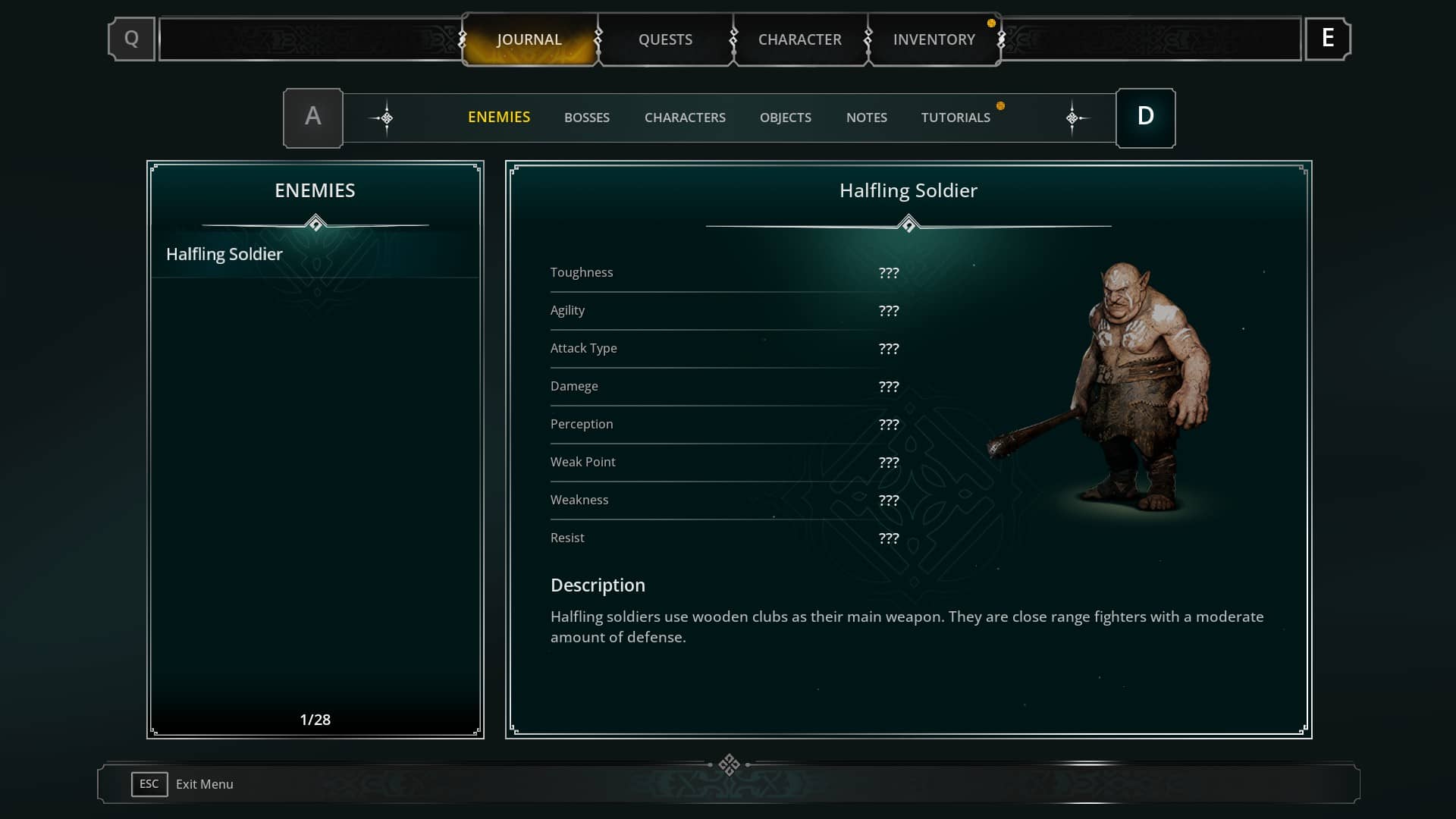Click the Weak Point stat label
Screen dimensions: 1456x819
[583, 462]
